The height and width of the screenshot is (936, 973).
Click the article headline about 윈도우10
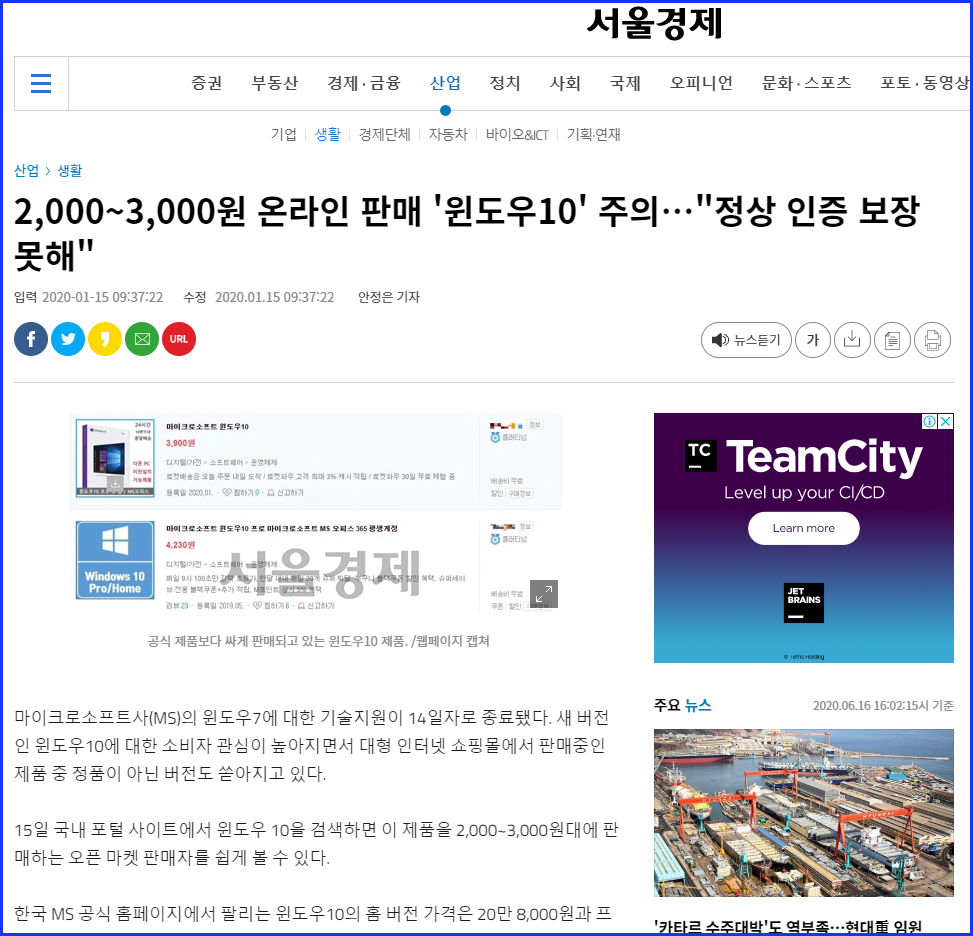pyautogui.click(x=467, y=233)
